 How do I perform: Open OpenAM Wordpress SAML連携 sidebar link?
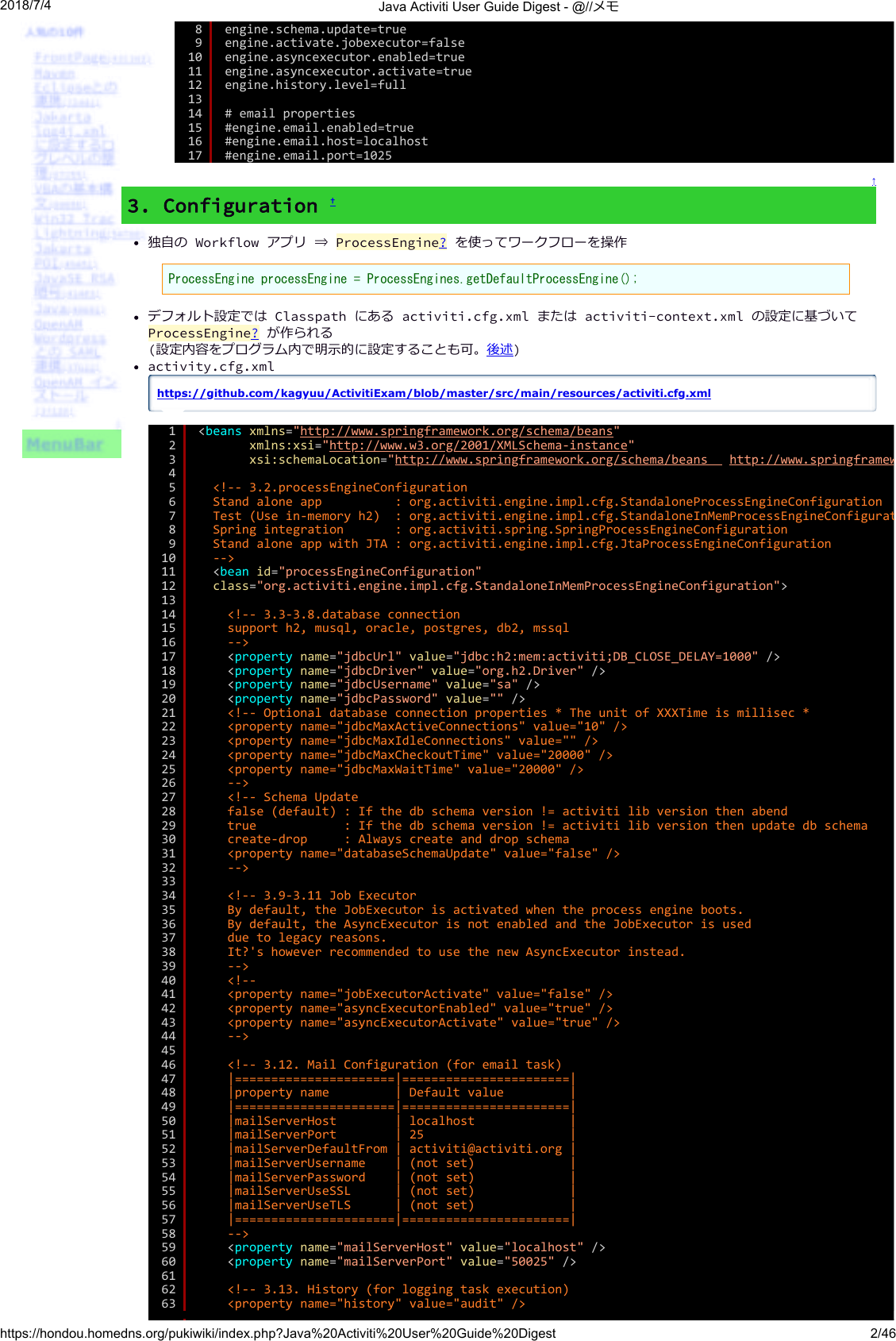pyautogui.click(x=71, y=346)
